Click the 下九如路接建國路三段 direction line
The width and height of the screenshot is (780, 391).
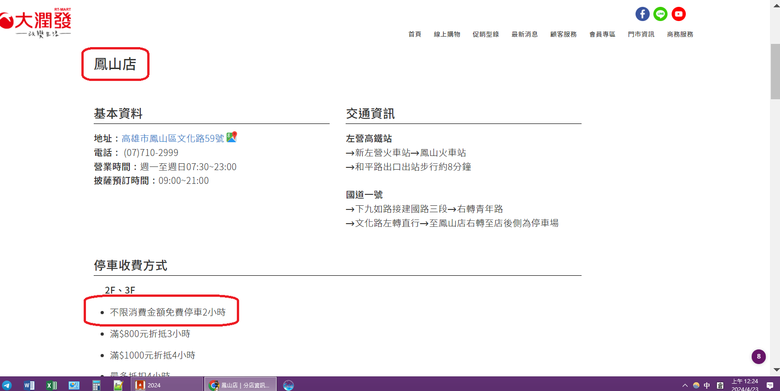pyautogui.click(x=425, y=209)
